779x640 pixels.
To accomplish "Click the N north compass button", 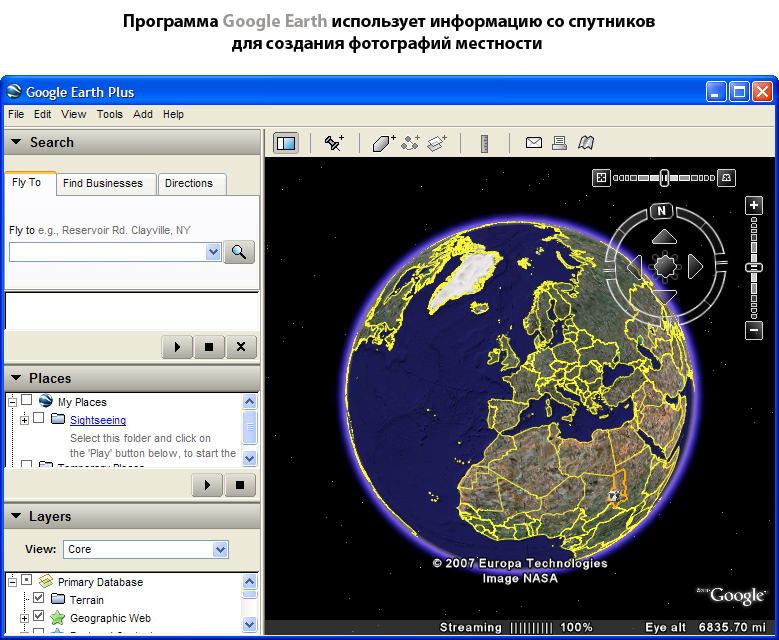I will 661,211.
